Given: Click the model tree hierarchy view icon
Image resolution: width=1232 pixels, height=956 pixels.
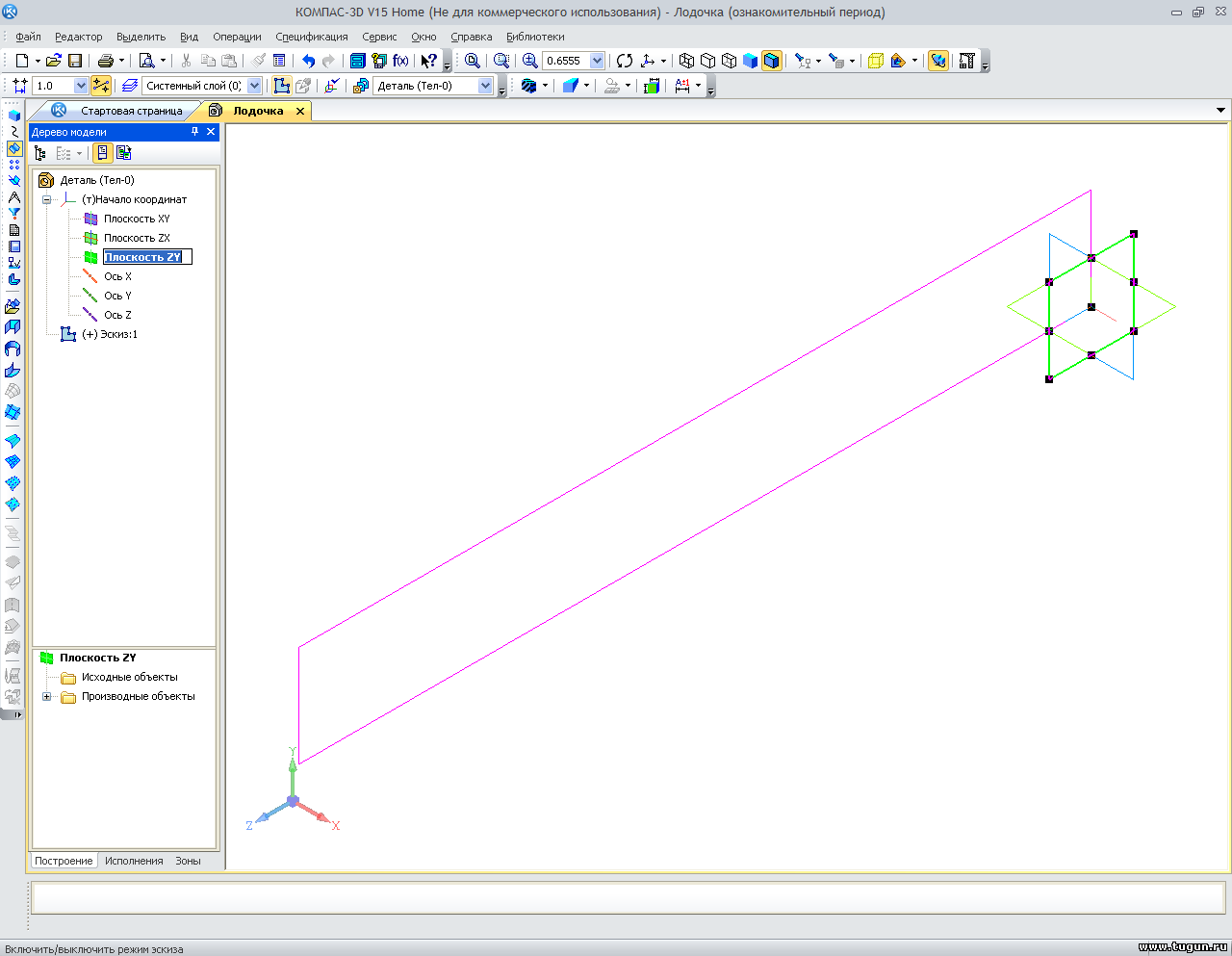Looking at the screenshot, I should [x=40, y=153].
